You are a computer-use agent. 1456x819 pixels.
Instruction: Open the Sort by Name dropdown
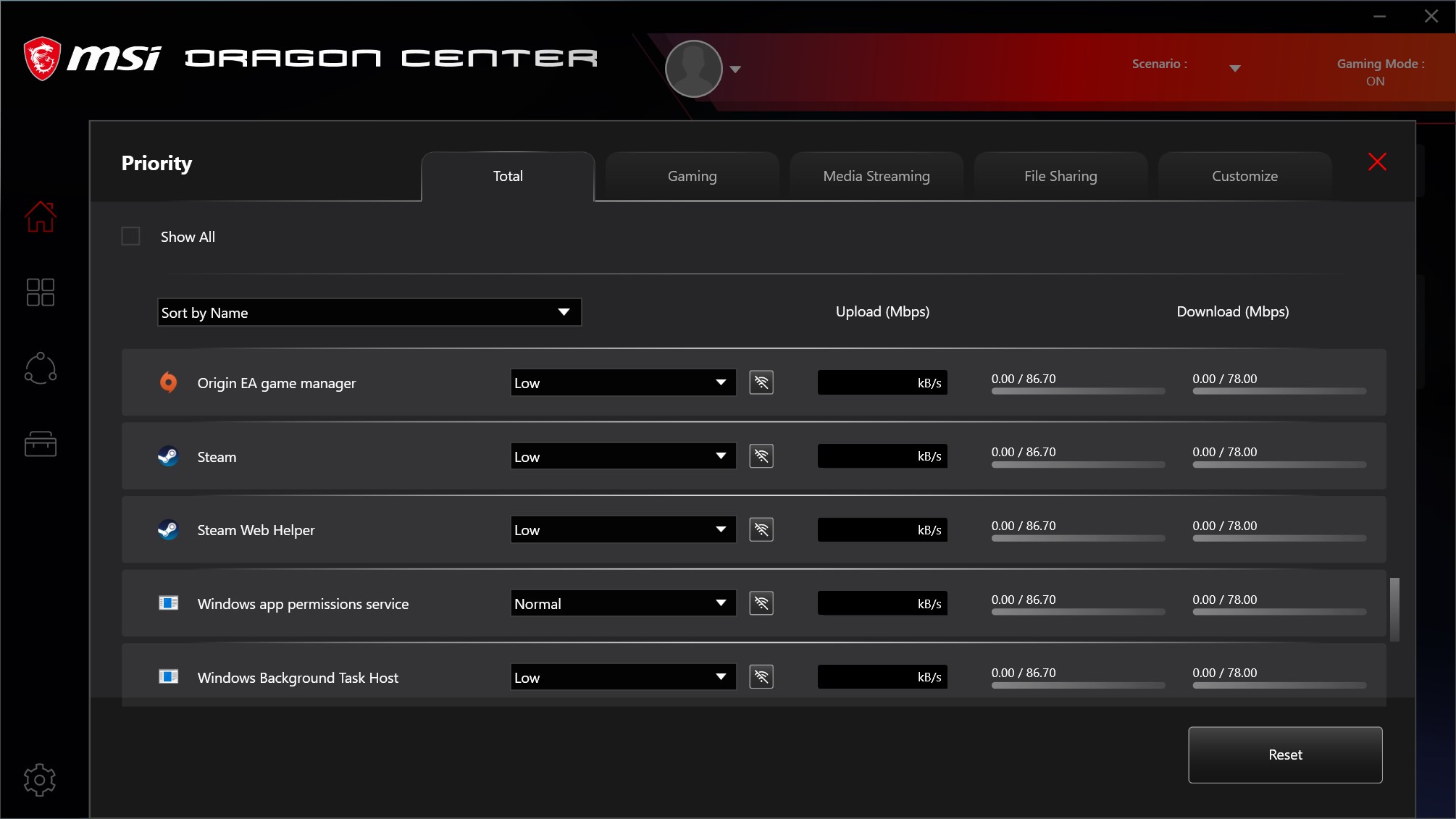(x=369, y=312)
